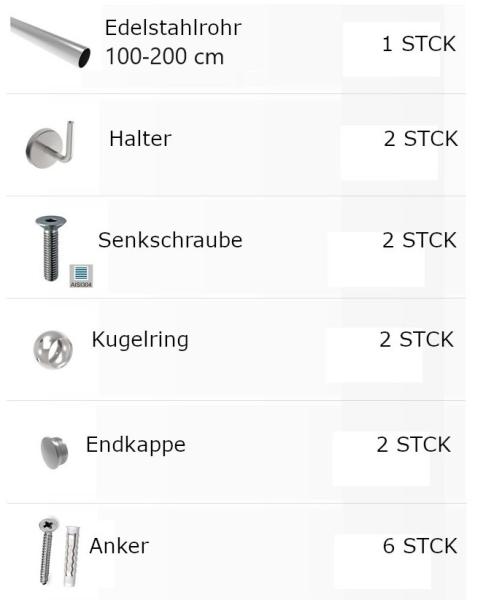Select the Halter item label
Image resolution: width=483 pixels, height=600 pixels.
pos(140,139)
